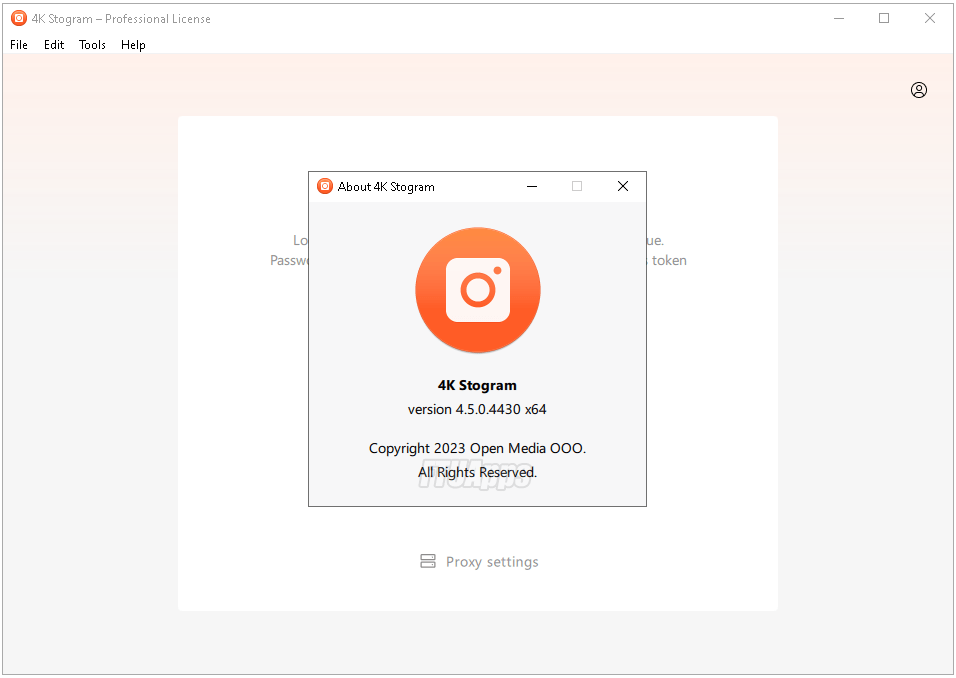Open the Help menu

(x=133, y=45)
